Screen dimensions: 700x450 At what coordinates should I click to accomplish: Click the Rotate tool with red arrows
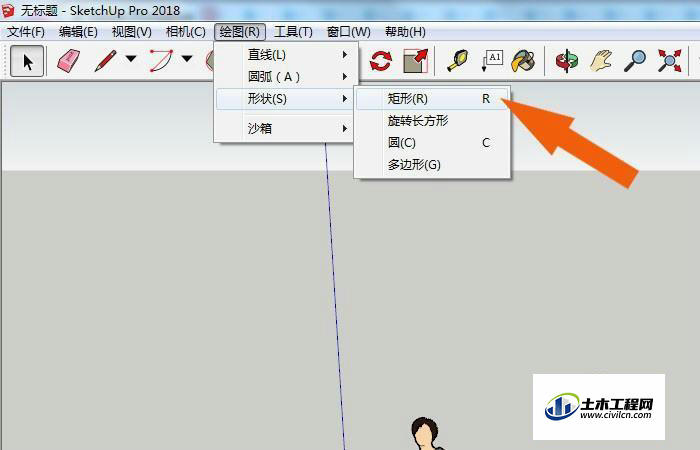(381, 61)
